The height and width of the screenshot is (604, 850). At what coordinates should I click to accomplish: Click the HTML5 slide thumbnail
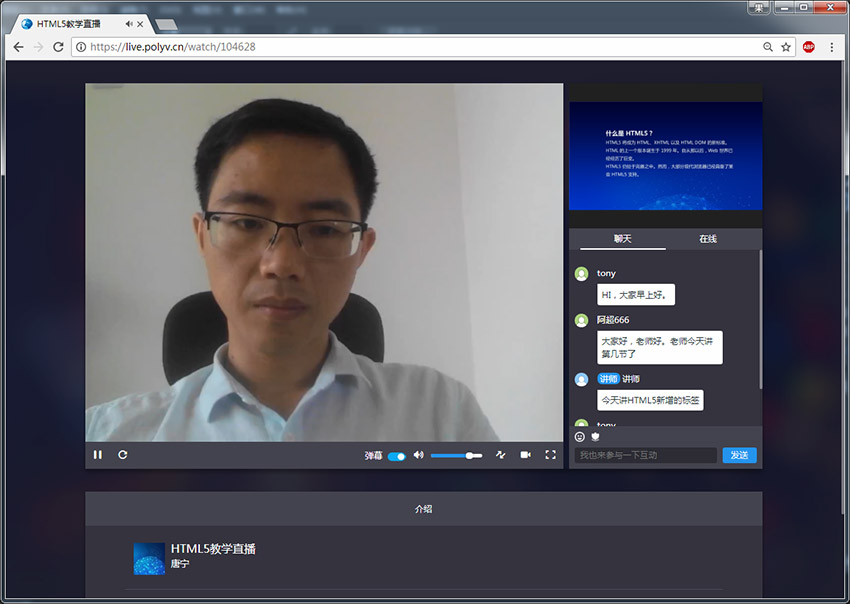(x=665, y=156)
